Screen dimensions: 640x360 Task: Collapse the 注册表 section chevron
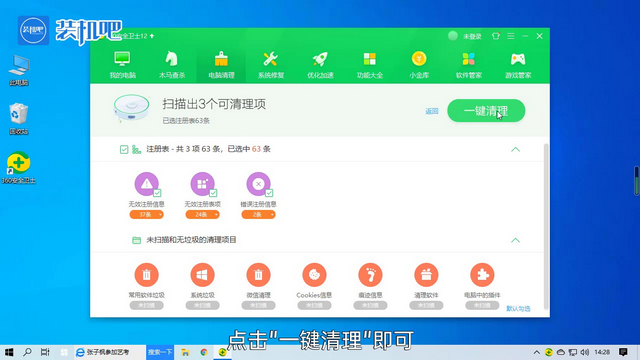516,149
